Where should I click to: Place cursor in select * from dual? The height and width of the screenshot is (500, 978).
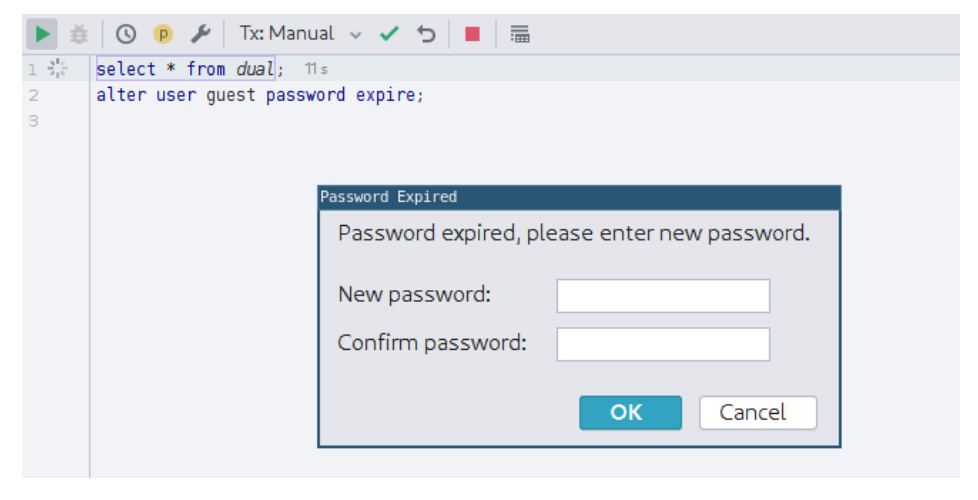[185, 69]
